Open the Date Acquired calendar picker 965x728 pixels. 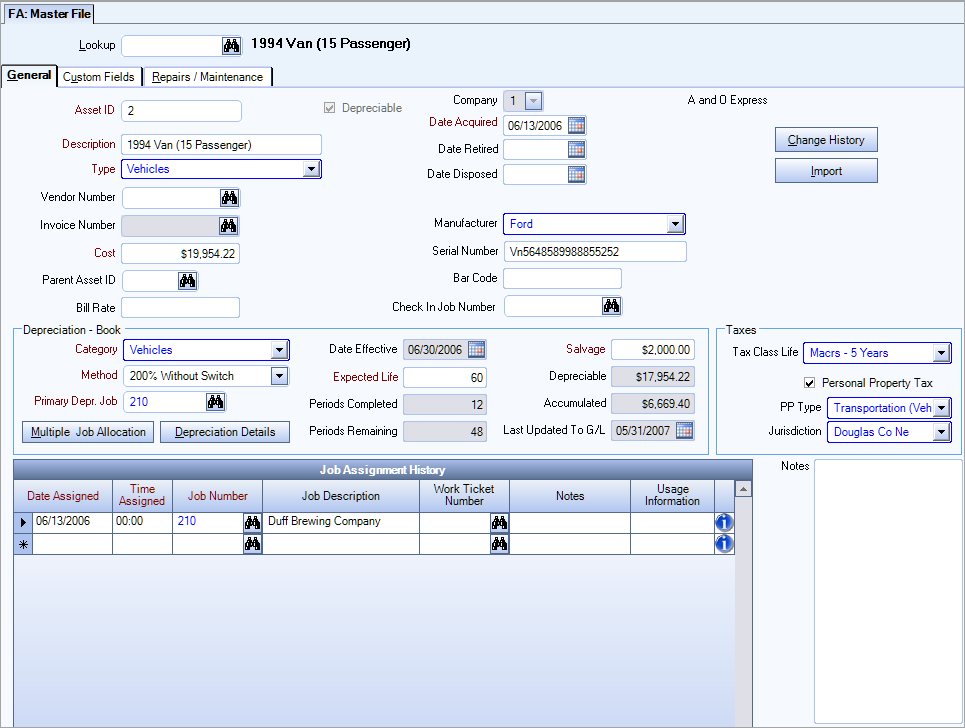pos(577,125)
